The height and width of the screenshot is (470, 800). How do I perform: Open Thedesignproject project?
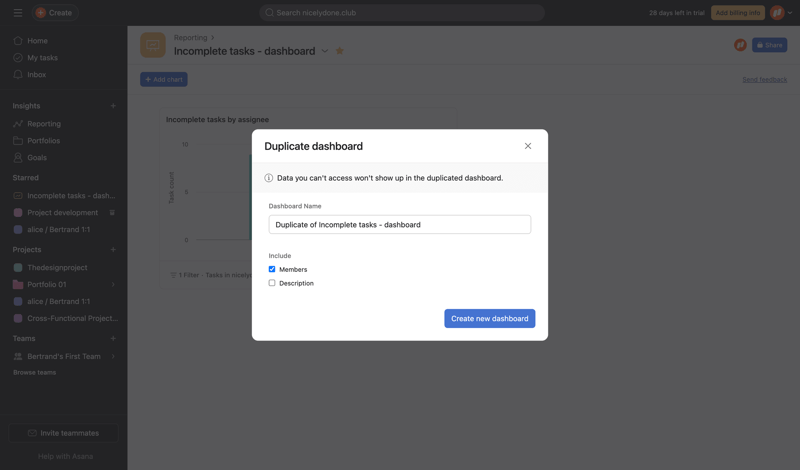(x=57, y=267)
